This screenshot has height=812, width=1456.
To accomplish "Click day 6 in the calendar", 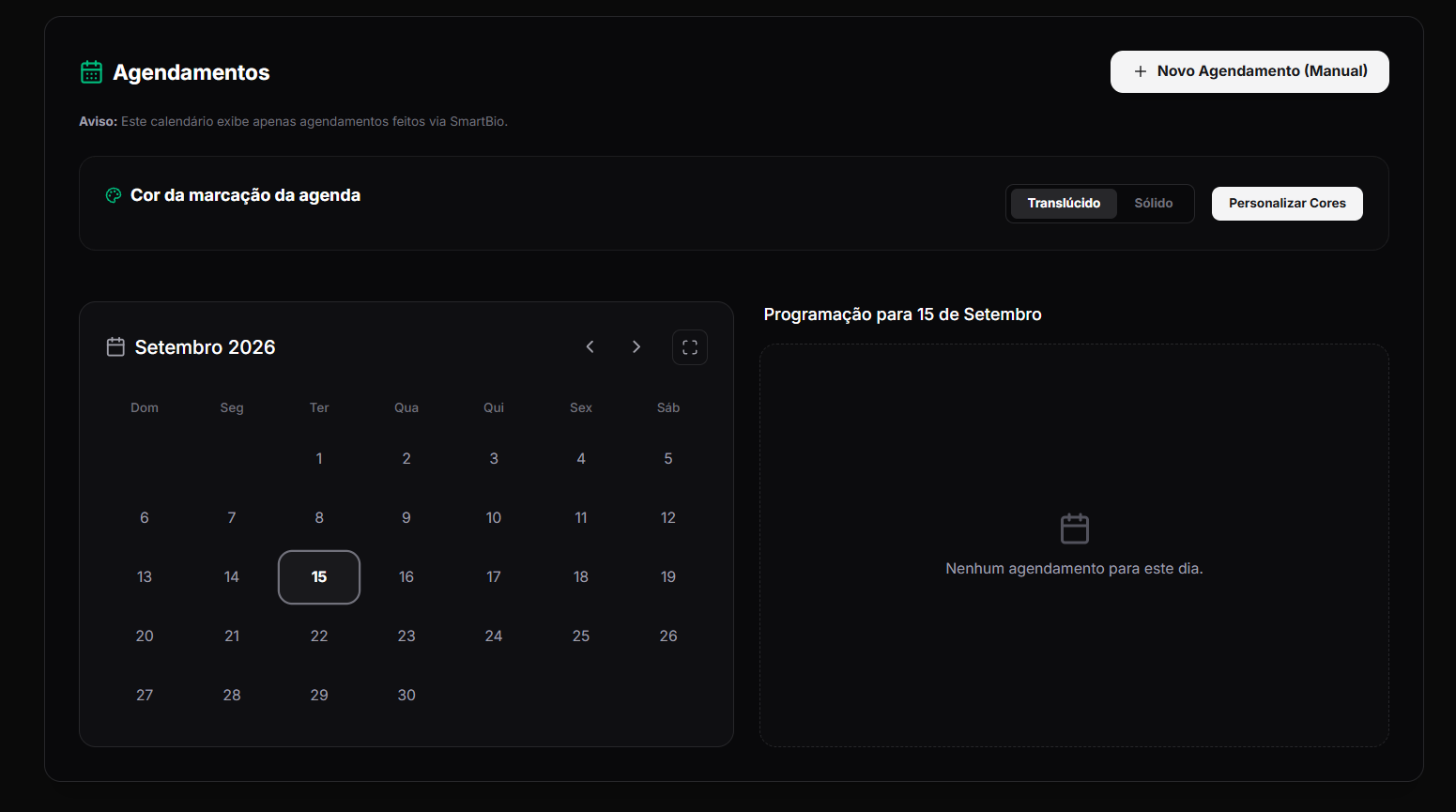I will 145,518.
